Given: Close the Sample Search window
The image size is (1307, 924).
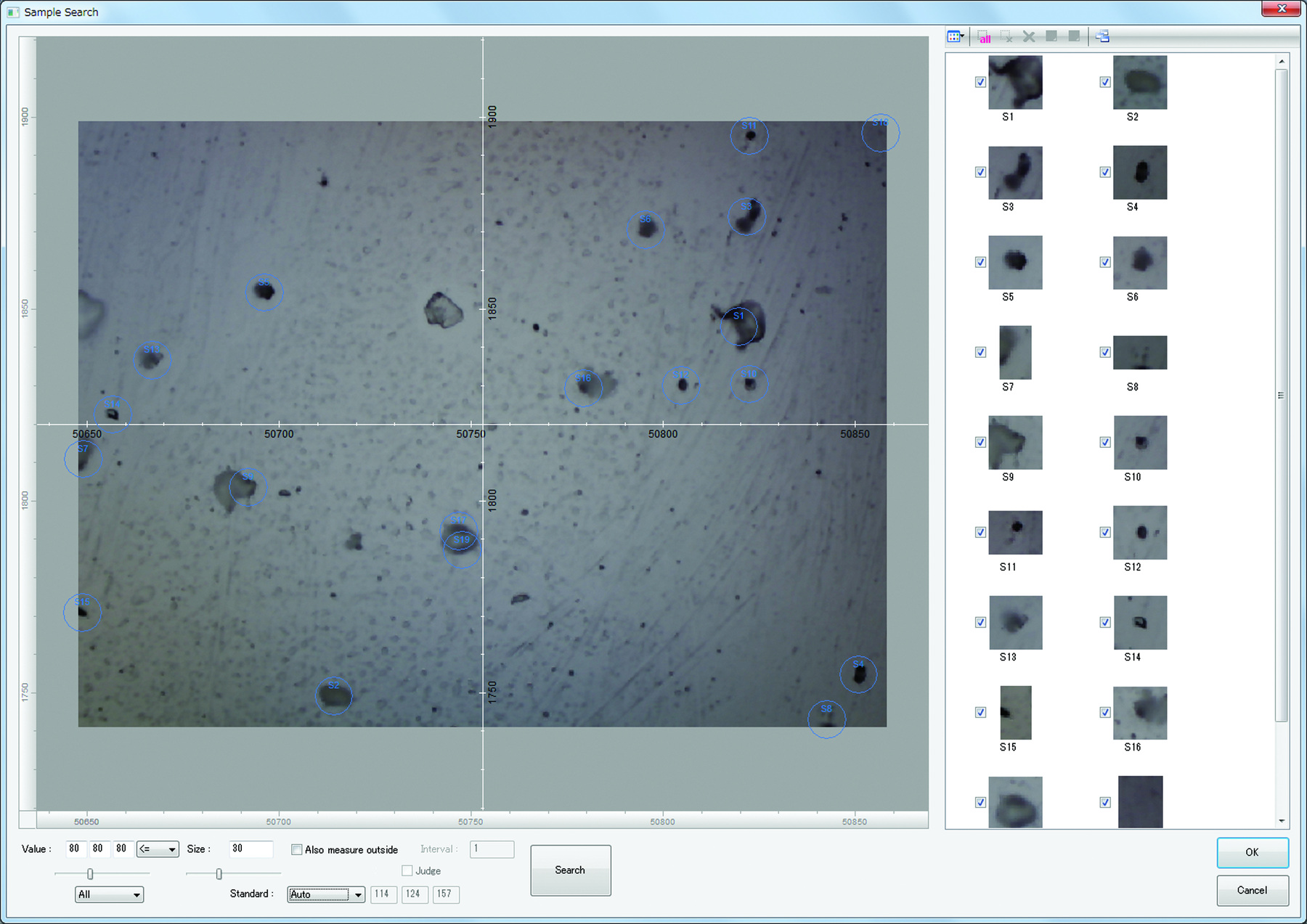Looking at the screenshot, I should (1282, 9).
